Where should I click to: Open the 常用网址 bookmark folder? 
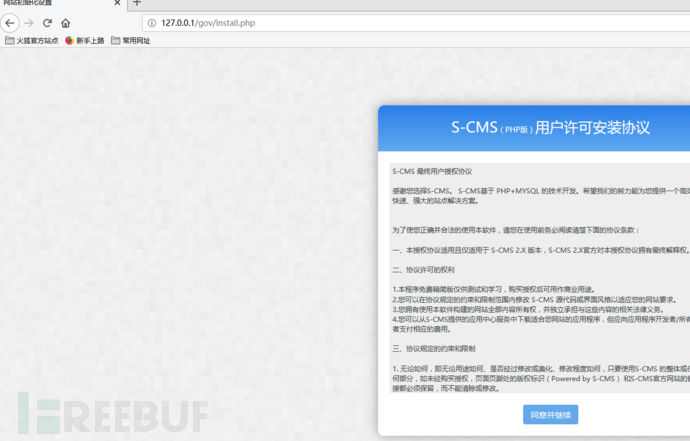pyautogui.click(x=131, y=40)
